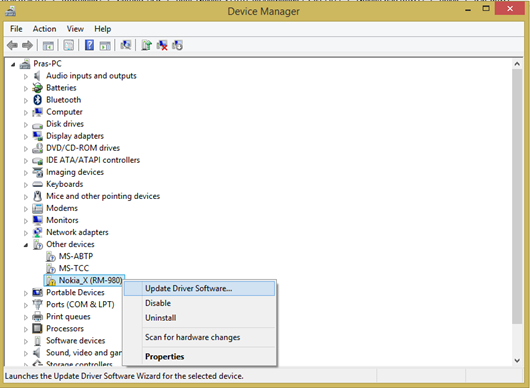Click the Bluetooth category icon
This screenshot has height=388, width=530.
(37, 100)
